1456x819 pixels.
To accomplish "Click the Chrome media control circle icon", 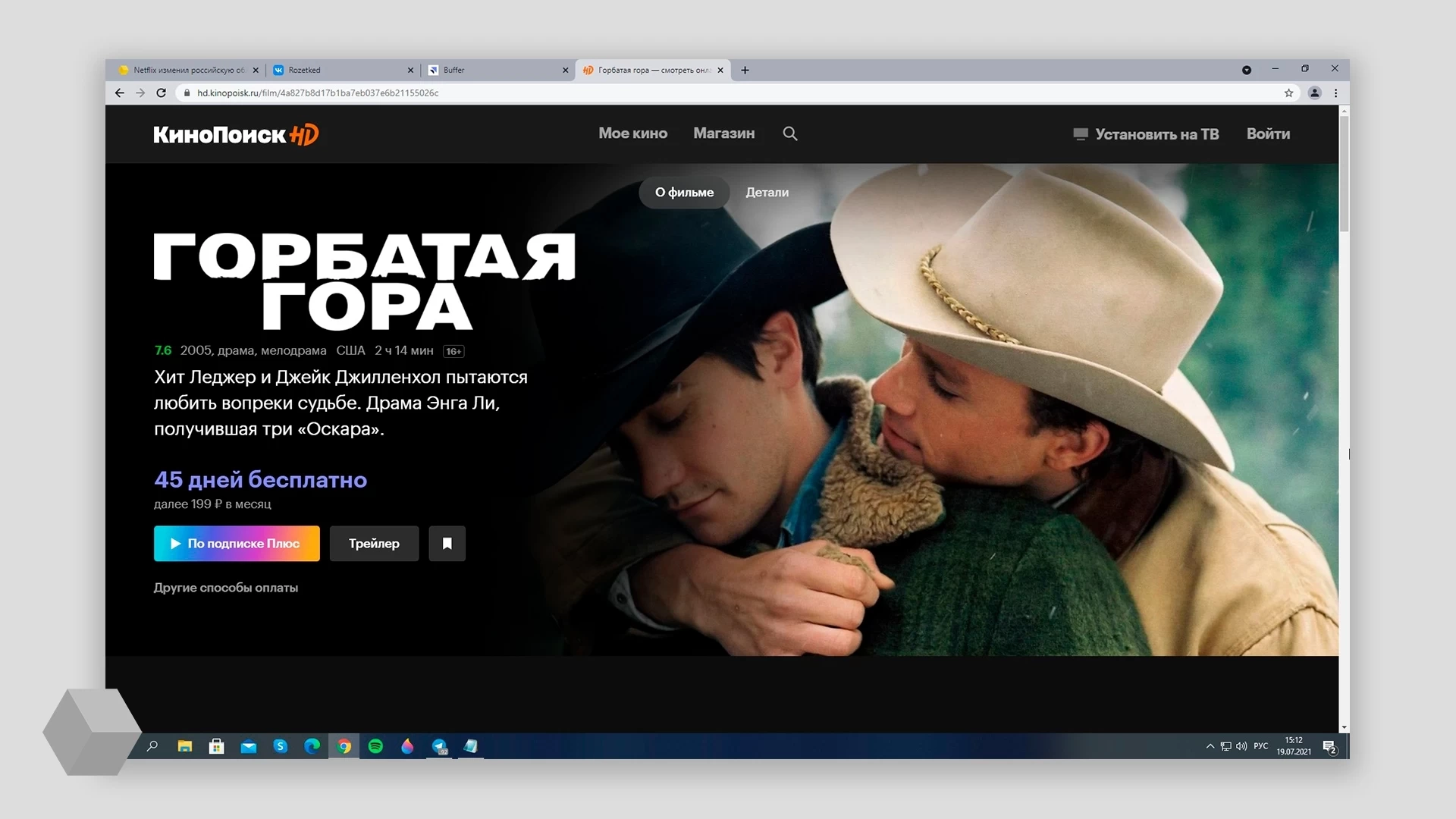I will tap(1247, 70).
